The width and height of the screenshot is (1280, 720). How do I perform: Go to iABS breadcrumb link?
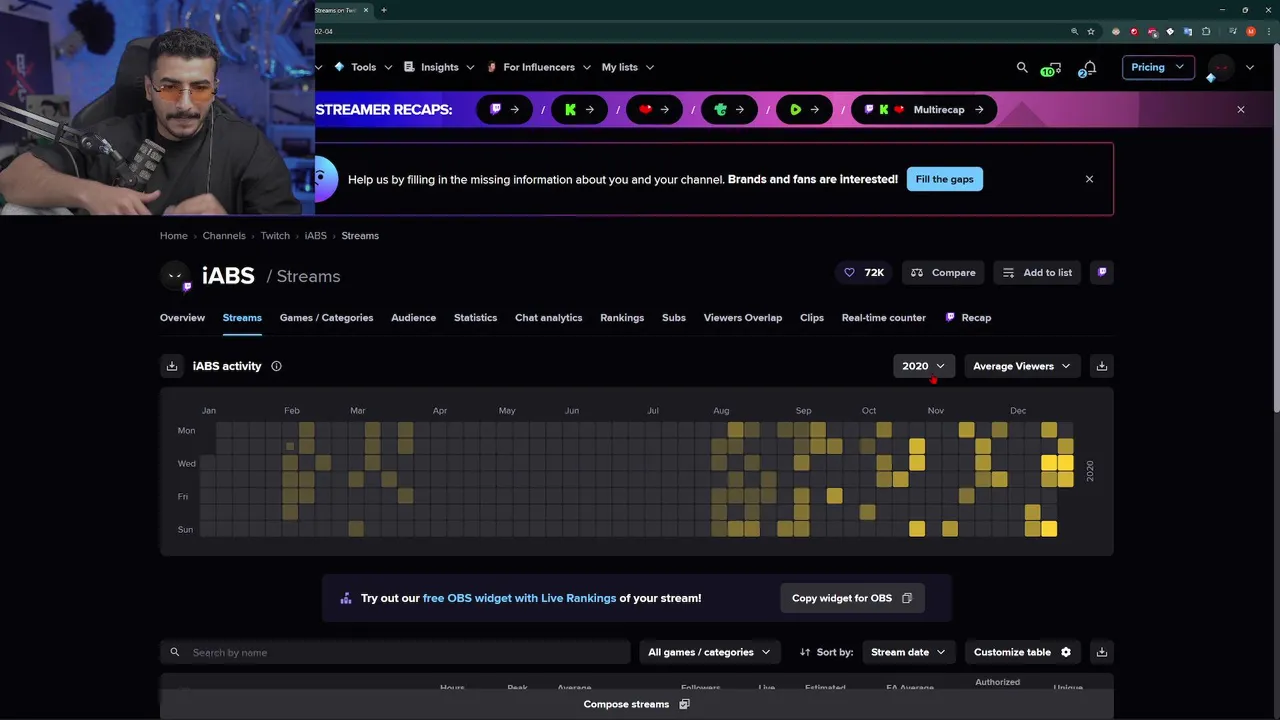(x=316, y=236)
